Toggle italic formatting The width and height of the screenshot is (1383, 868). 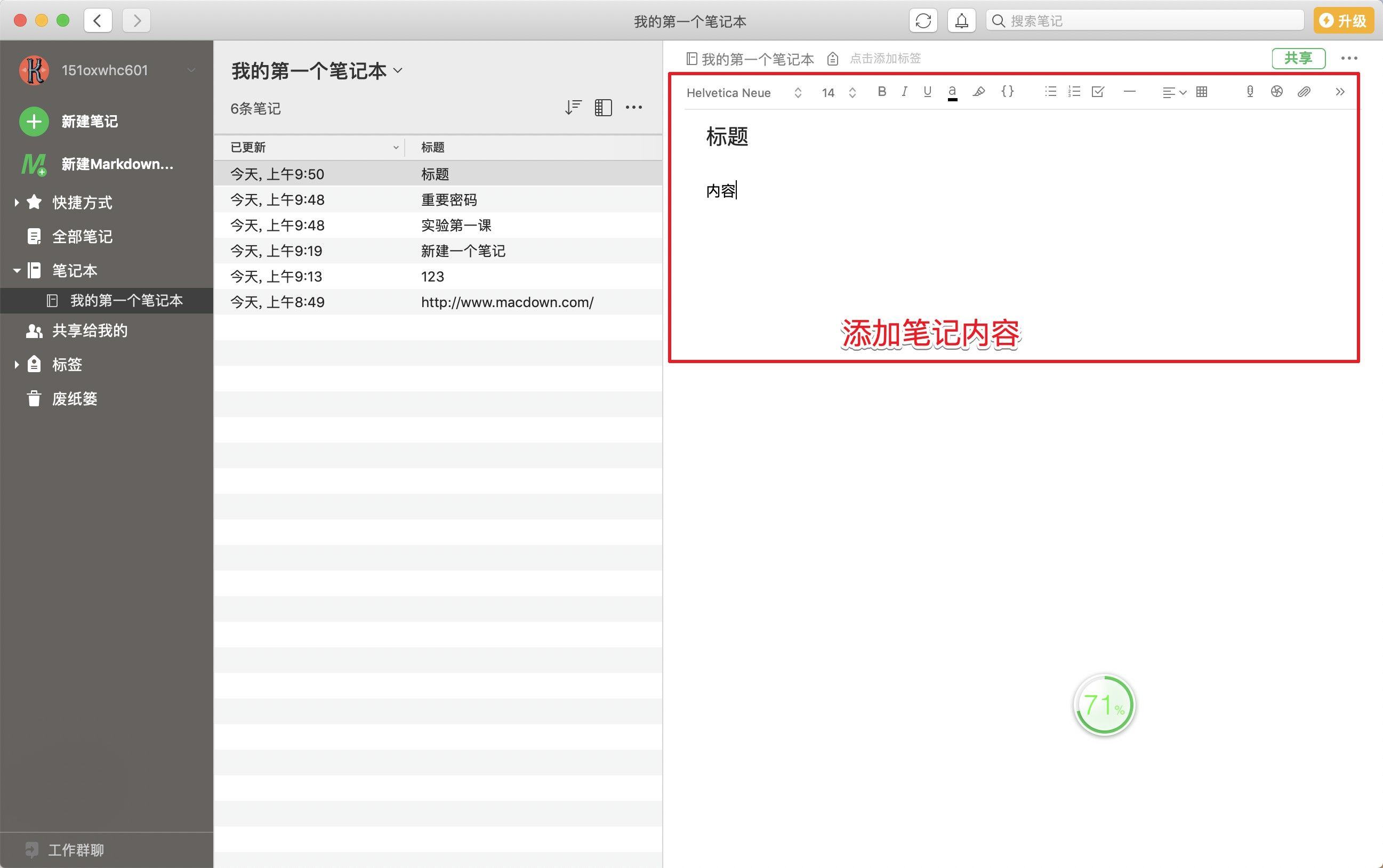[904, 91]
